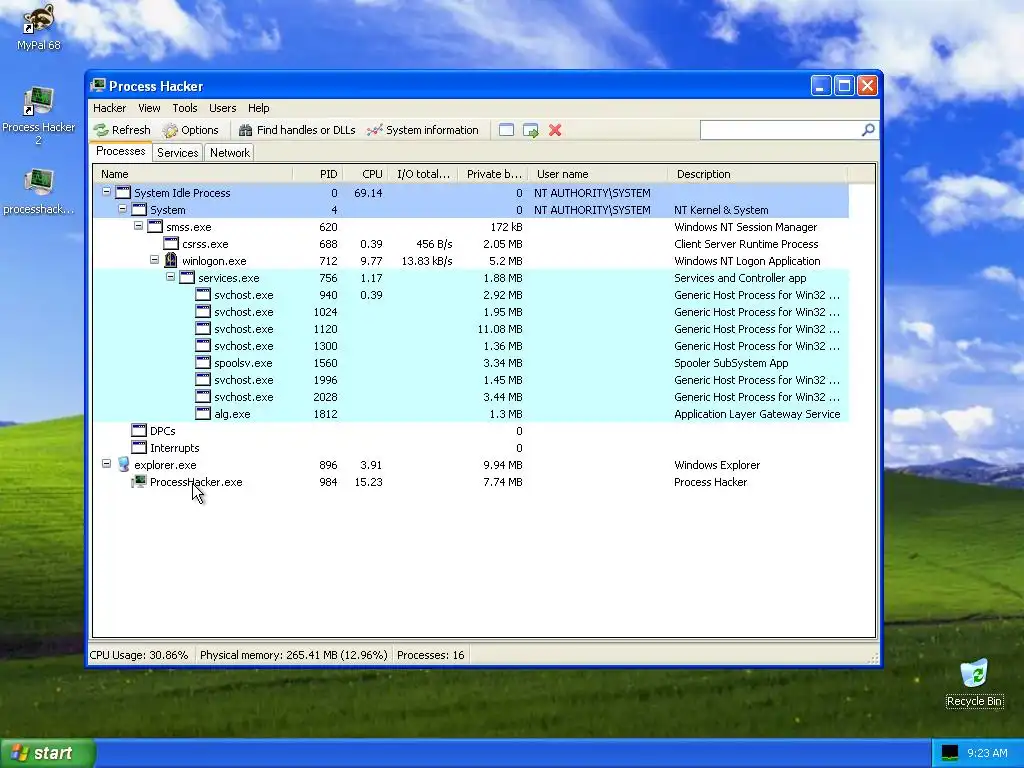Open System information
This screenshot has height=768, width=1024.
[x=423, y=130]
